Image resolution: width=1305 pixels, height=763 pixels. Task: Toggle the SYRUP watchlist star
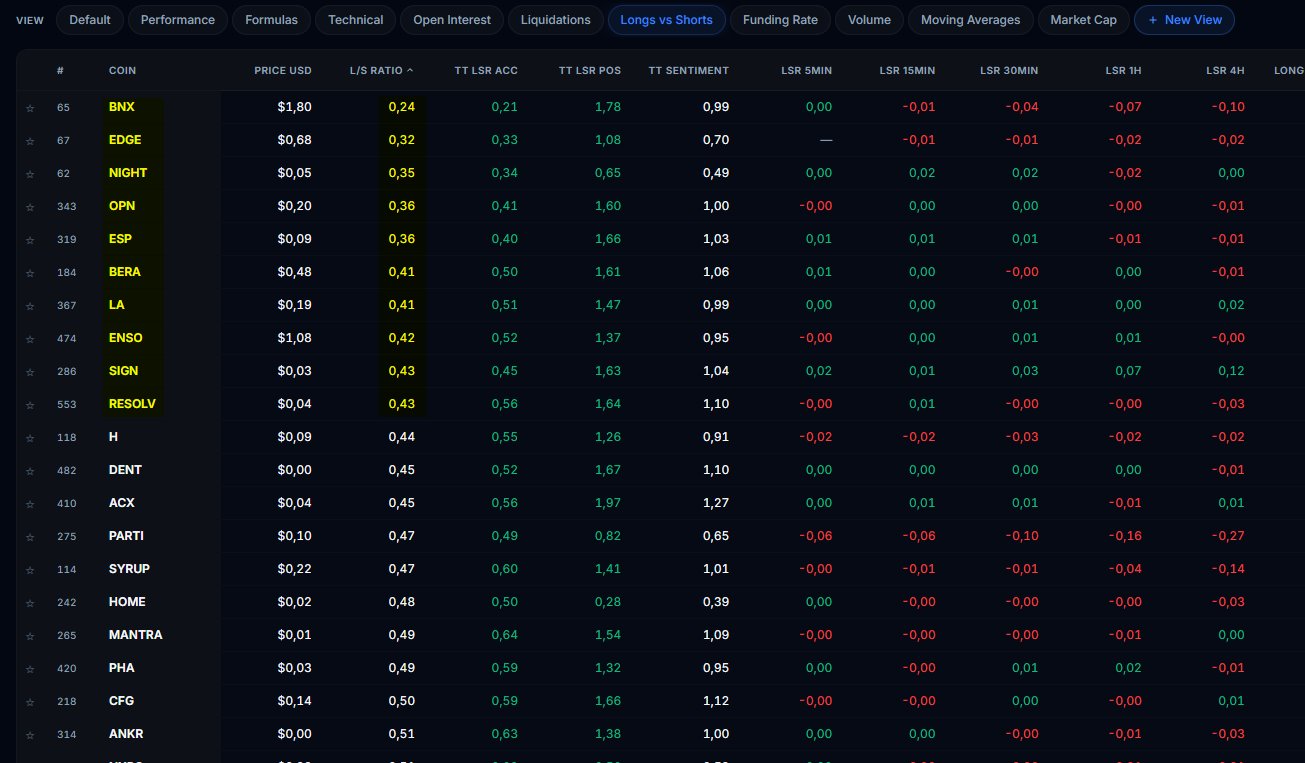30,570
